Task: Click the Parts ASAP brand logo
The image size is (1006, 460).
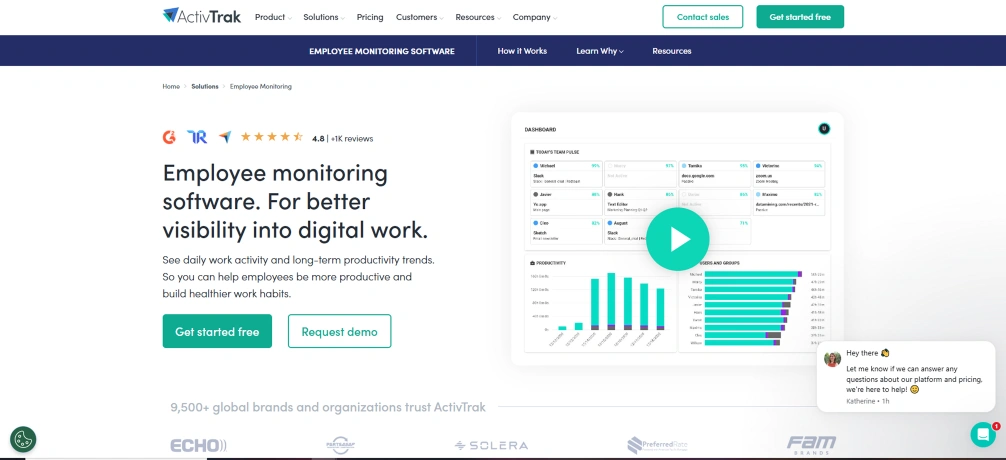Action: pyautogui.click(x=341, y=445)
